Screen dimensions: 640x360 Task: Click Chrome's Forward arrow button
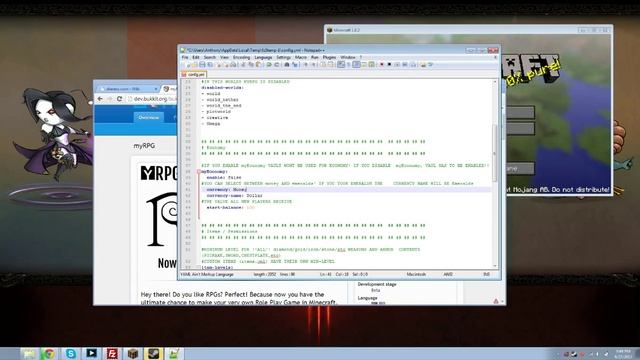pyautogui.click(x=110, y=99)
